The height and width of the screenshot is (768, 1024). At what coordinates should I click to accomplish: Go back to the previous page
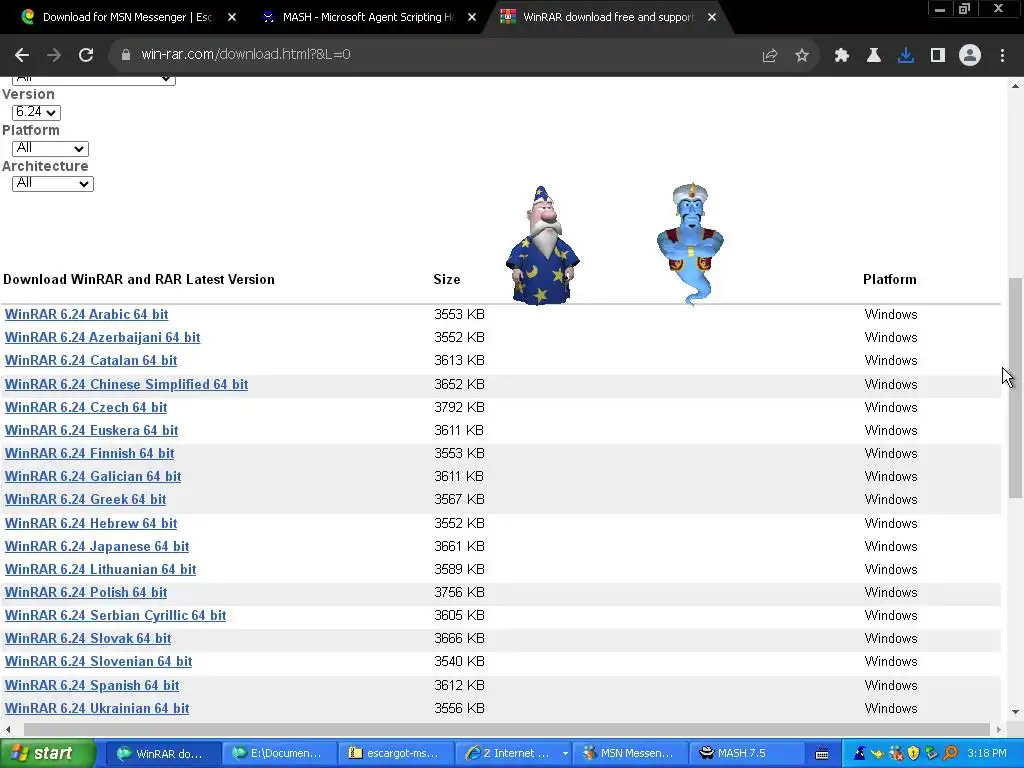[x=22, y=55]
